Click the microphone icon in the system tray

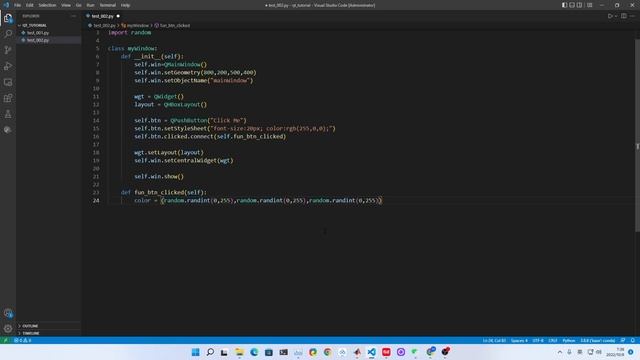569,352
